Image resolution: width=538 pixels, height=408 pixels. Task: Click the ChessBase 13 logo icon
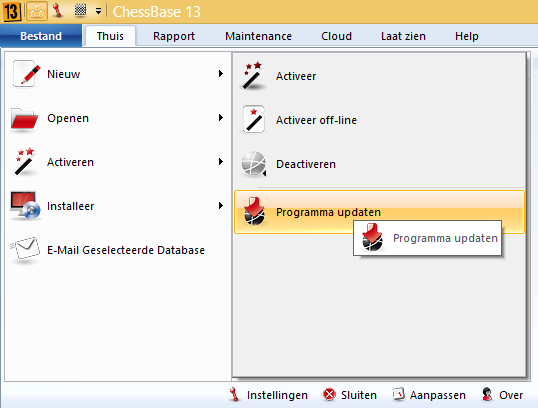[11, 11]
